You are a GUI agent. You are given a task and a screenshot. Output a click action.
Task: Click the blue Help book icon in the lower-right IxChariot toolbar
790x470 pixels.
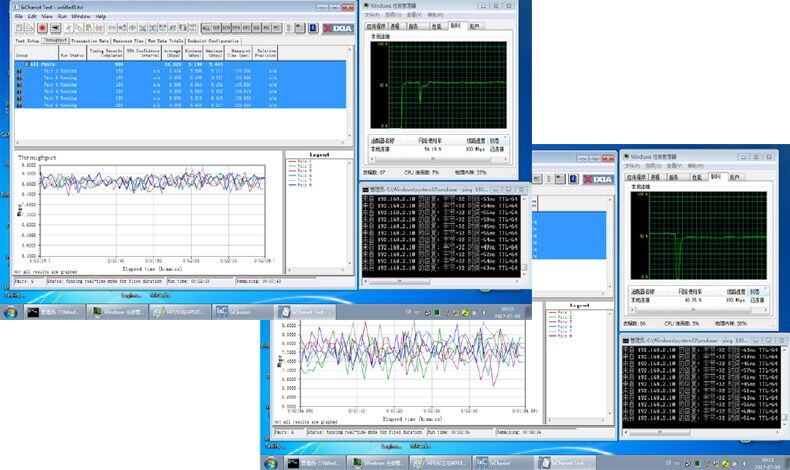[573, 179]
